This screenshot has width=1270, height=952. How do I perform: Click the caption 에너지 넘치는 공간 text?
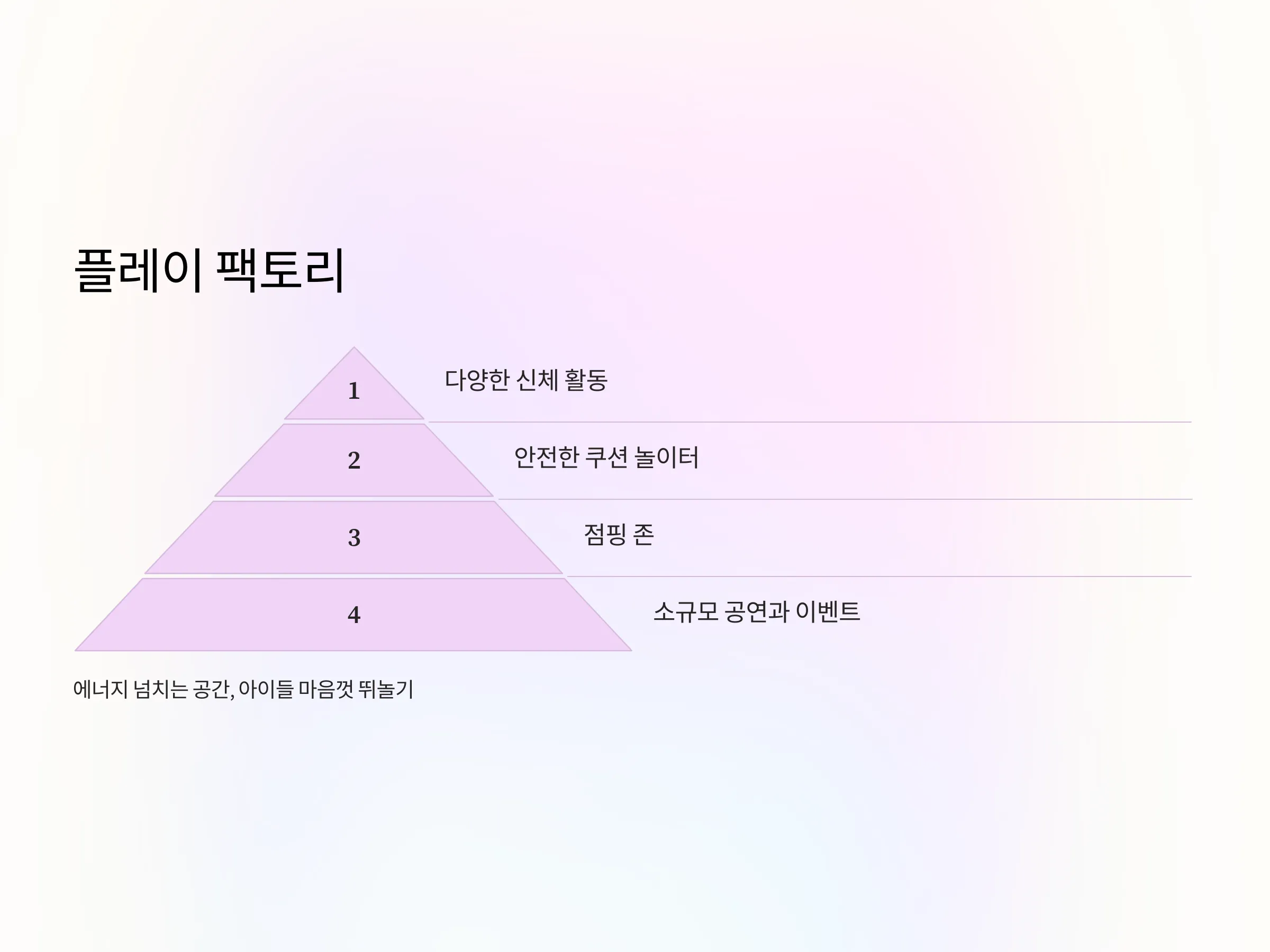pos(151,689)
